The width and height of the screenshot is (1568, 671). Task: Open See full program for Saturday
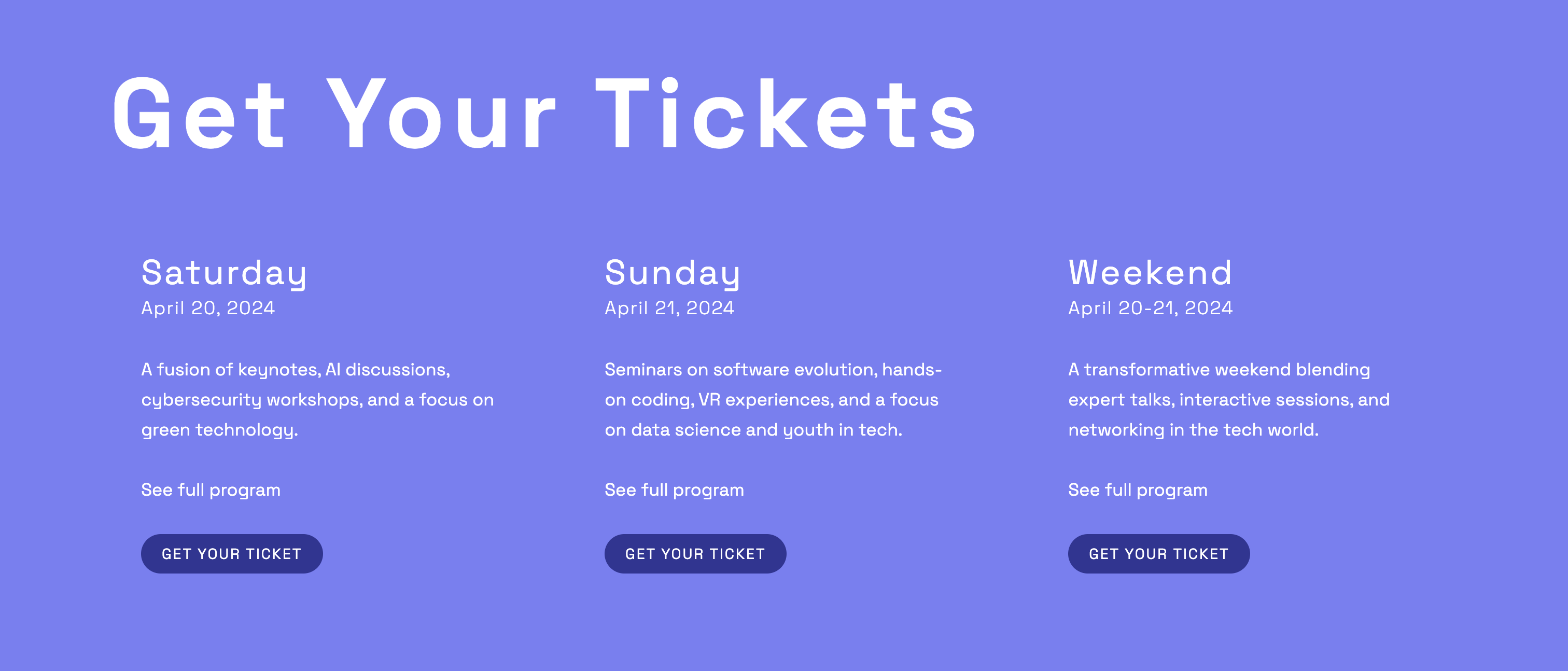coord(210,490)
